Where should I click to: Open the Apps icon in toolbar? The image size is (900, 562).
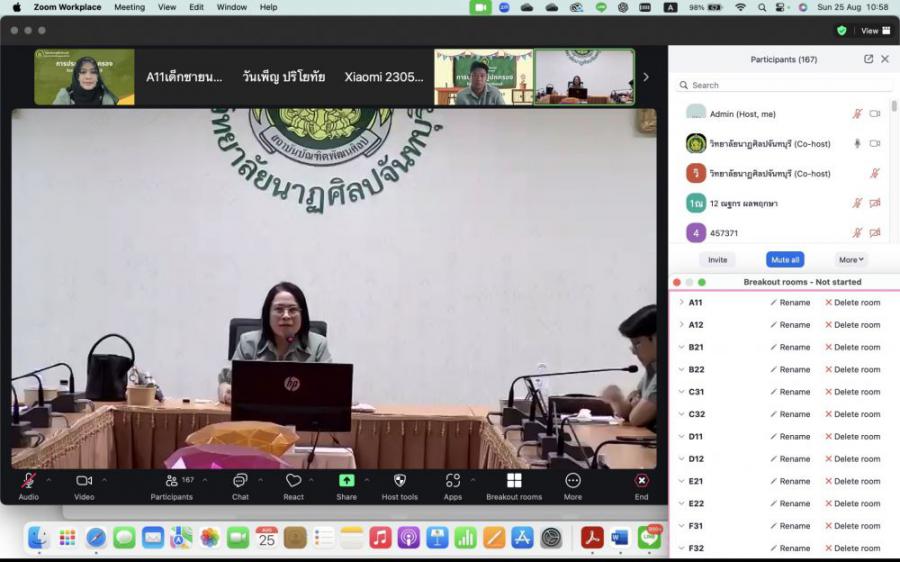pos(453,481)
